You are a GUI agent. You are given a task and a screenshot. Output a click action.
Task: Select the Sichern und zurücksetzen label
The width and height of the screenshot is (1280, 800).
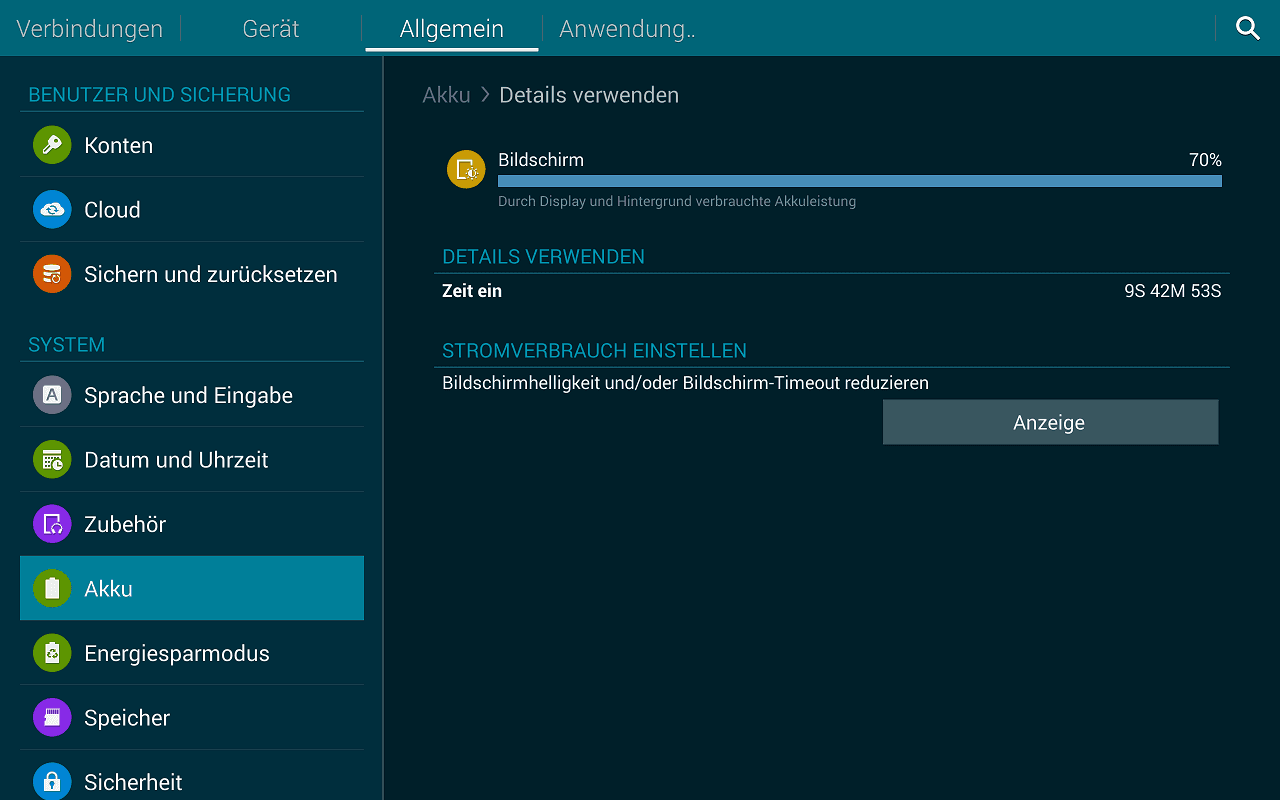click(x=211, y=274)
